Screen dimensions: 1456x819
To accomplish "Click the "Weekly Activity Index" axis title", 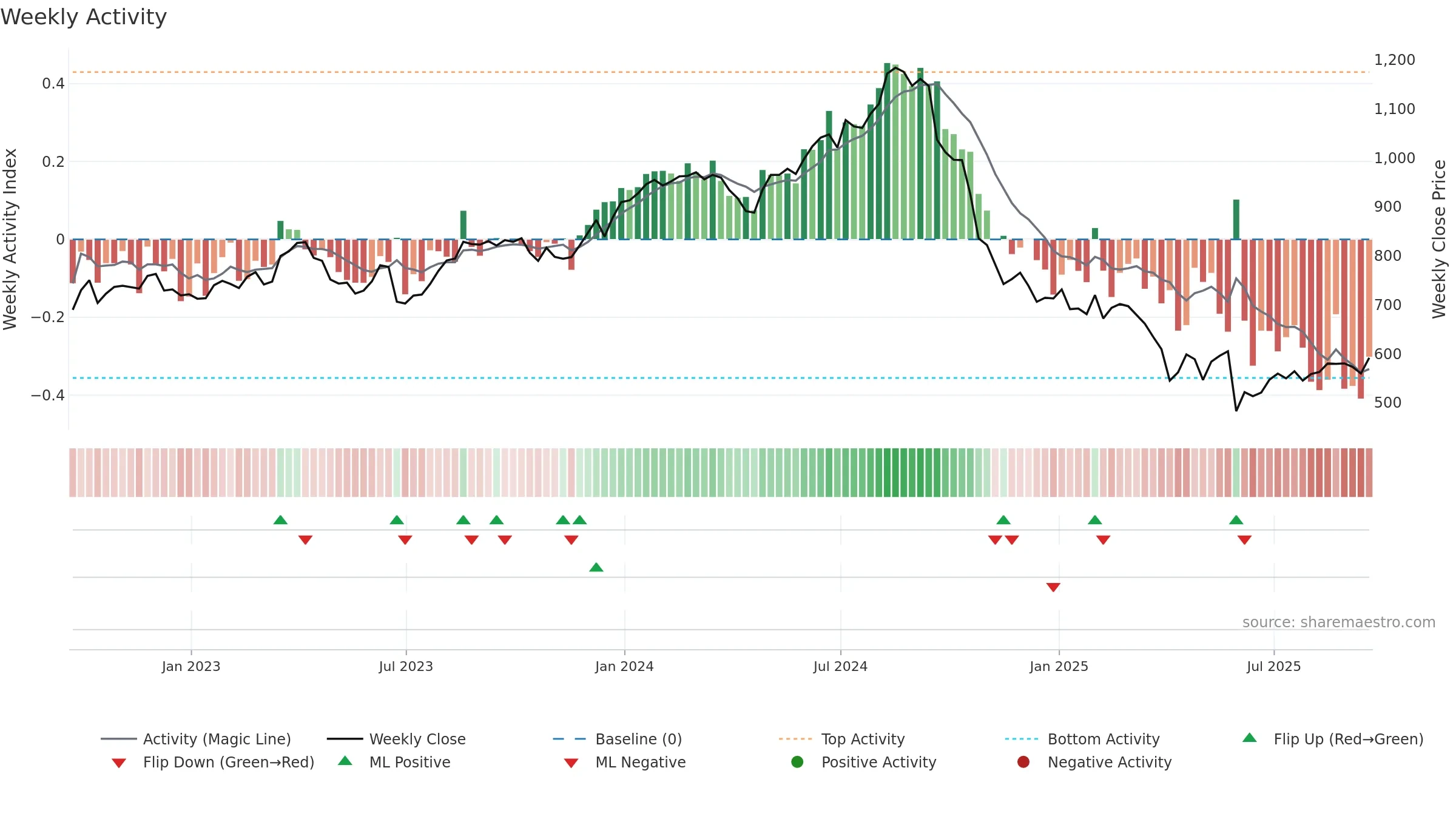I will coord(10,239).
